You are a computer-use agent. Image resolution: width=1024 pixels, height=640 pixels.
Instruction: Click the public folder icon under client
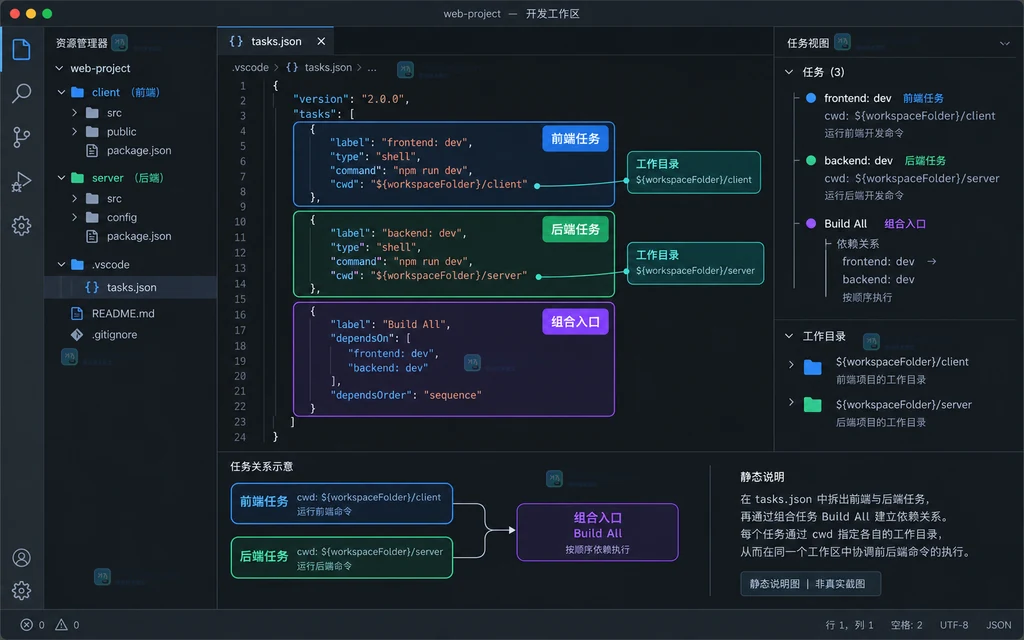coord(93,132)
